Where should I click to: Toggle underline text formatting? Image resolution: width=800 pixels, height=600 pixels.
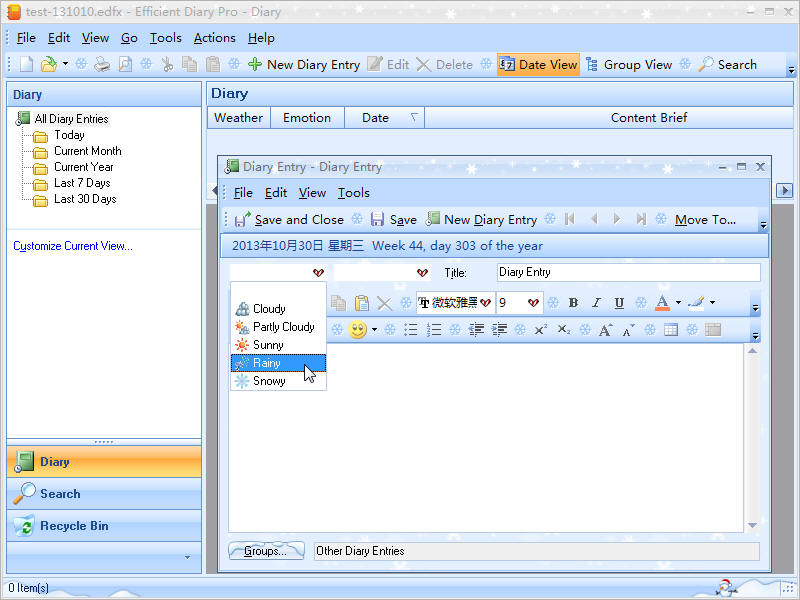619,303
